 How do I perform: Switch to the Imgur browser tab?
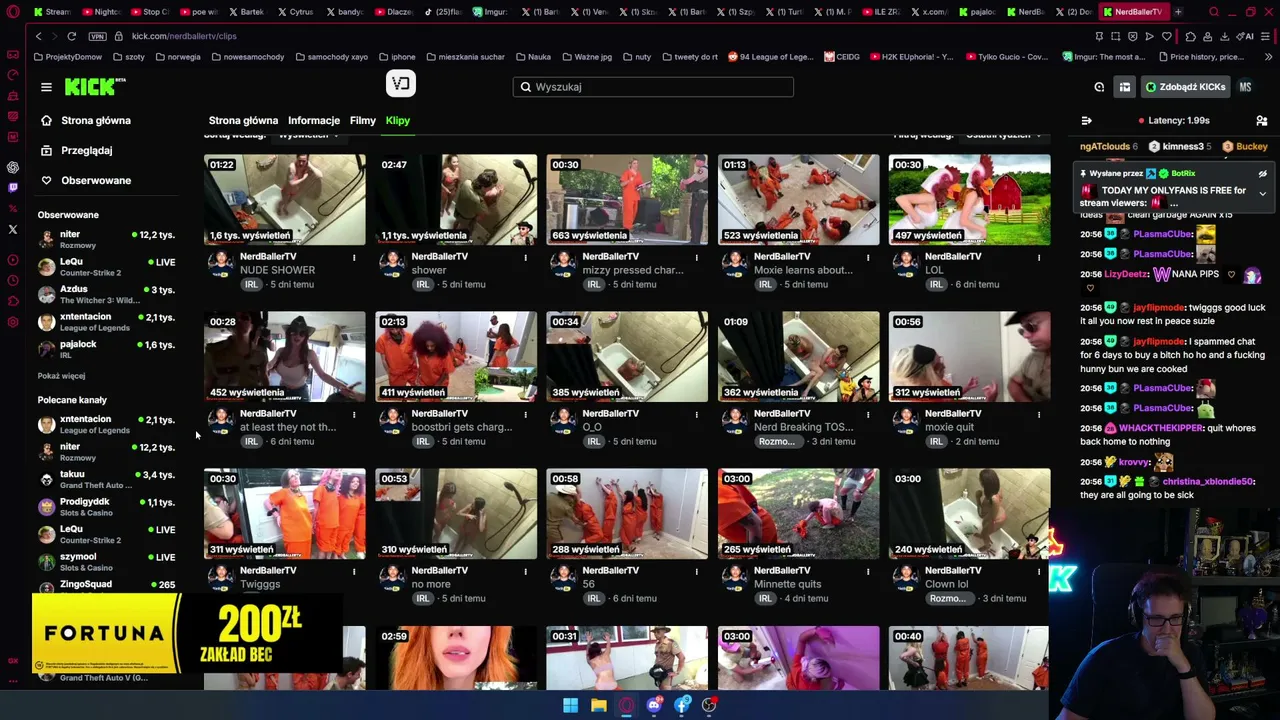pyautogui.click(x=489, y=12)
